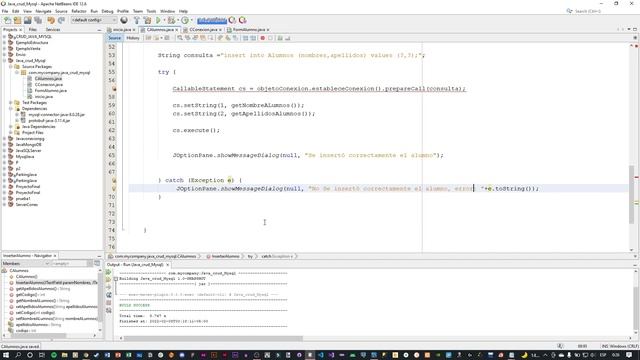Select mysql-connector-java jar dependency
This screenshot has width=640, height=360.
pos(56,115)
